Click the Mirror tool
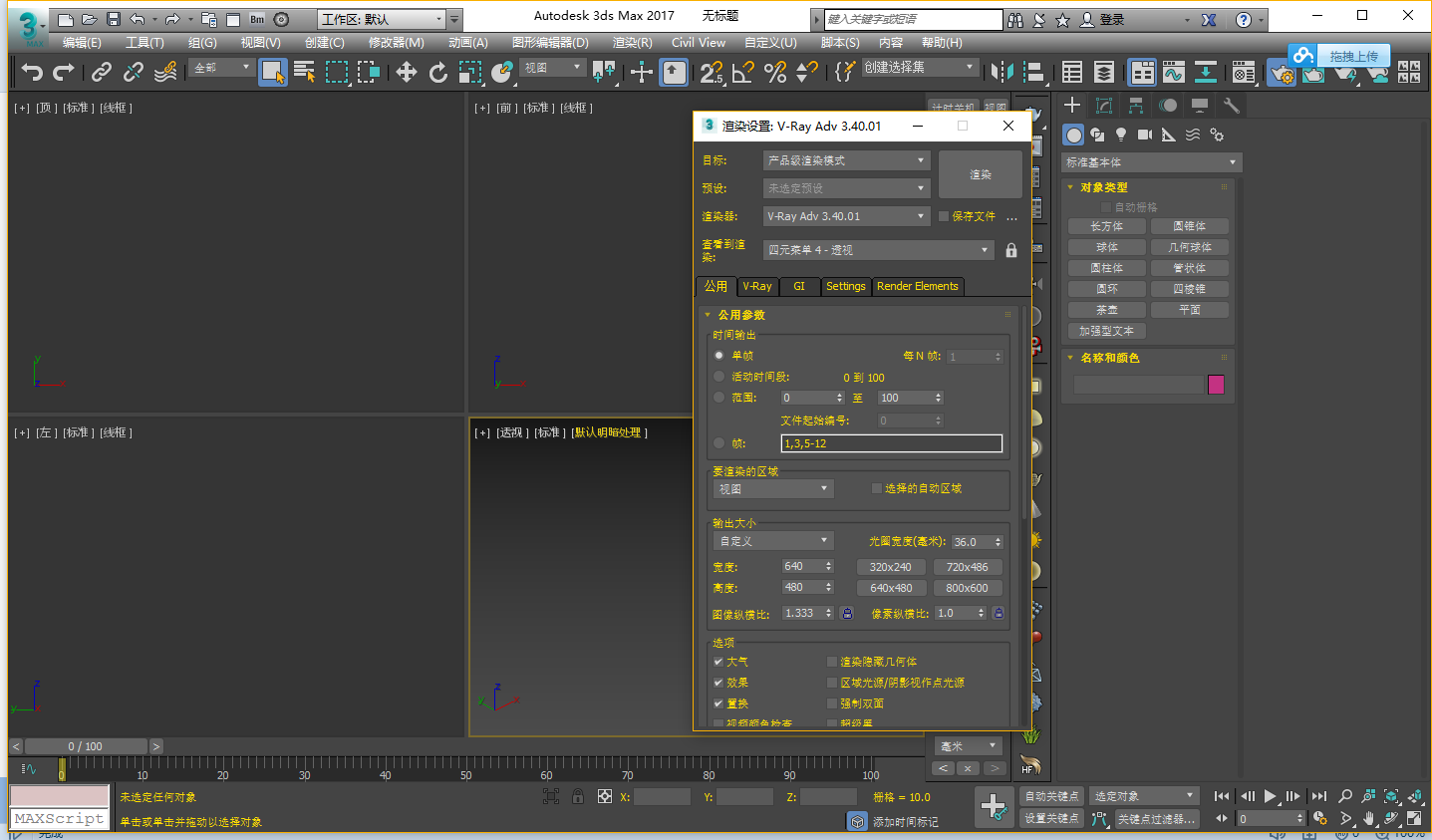Image resolution: width=1432 pixels, height=840 pixels. point(1002,72)
